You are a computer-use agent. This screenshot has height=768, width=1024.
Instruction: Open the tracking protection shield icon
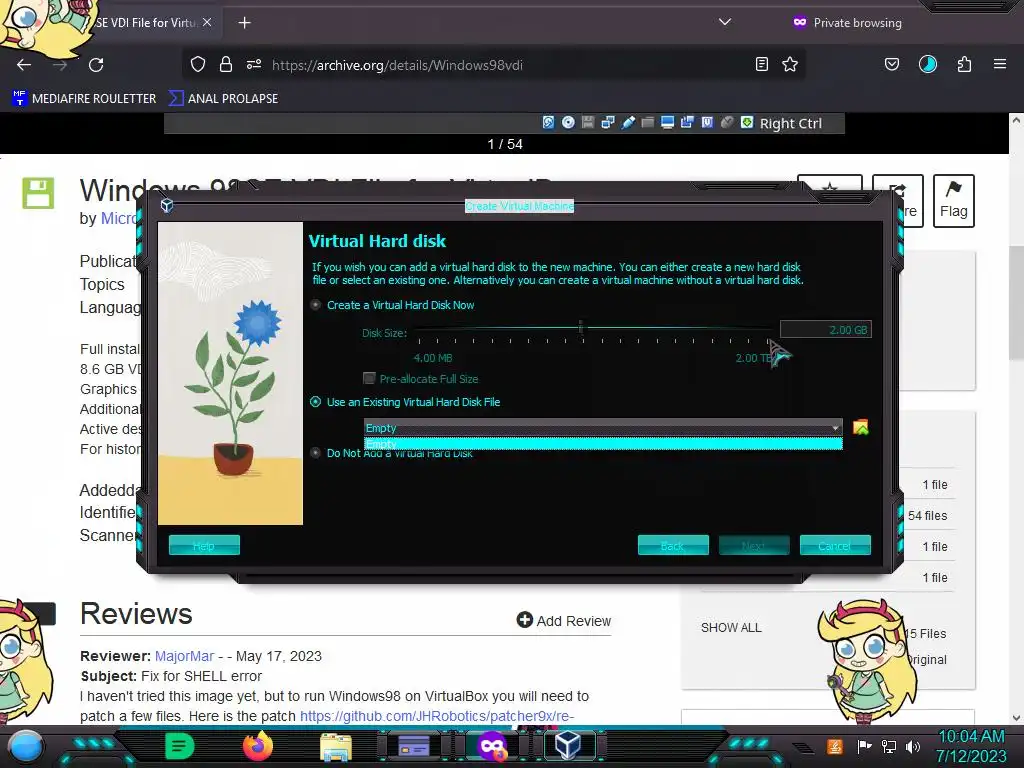[198, 64]
